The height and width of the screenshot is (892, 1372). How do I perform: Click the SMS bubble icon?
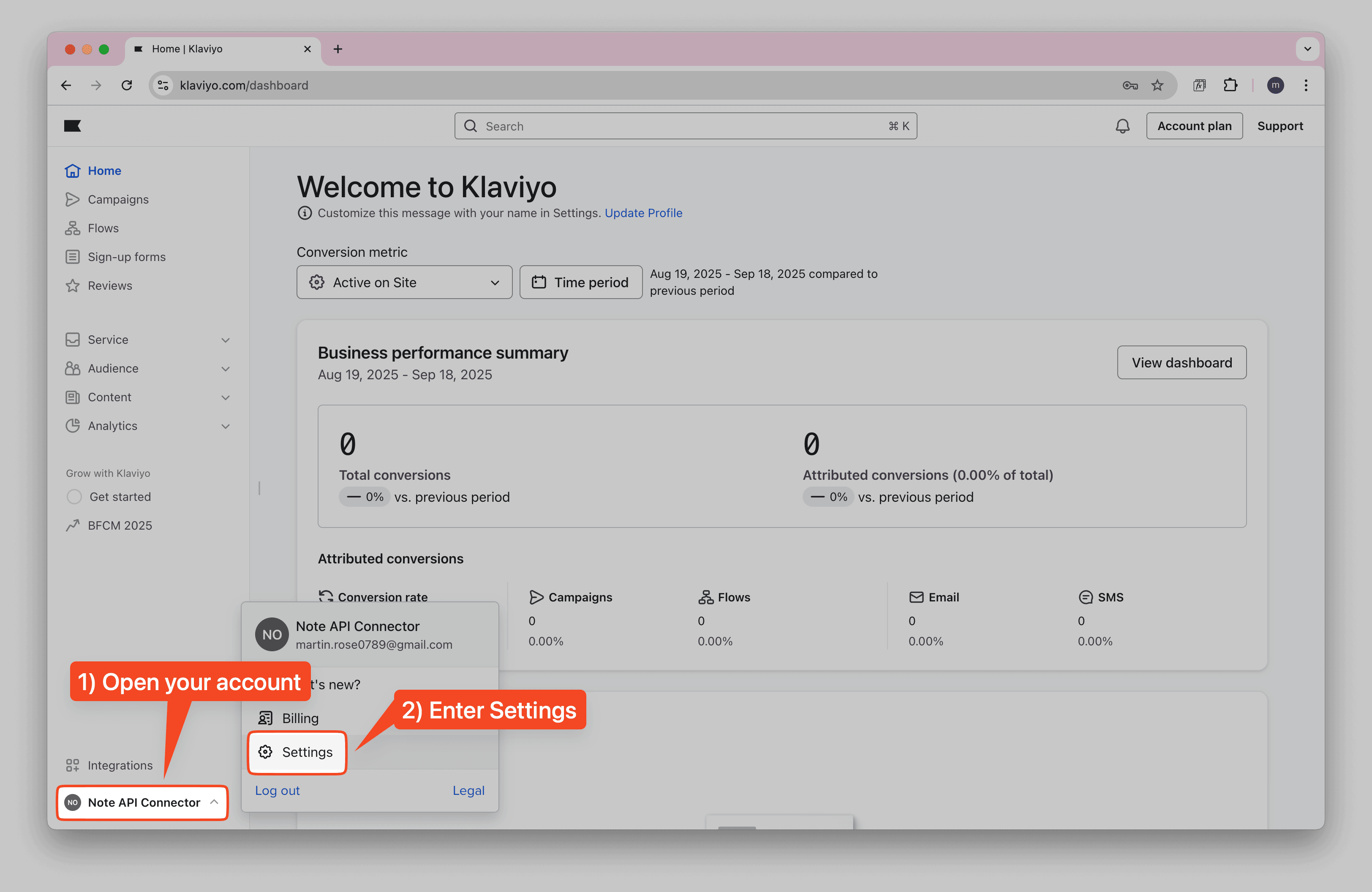(x=1086, y=597)
